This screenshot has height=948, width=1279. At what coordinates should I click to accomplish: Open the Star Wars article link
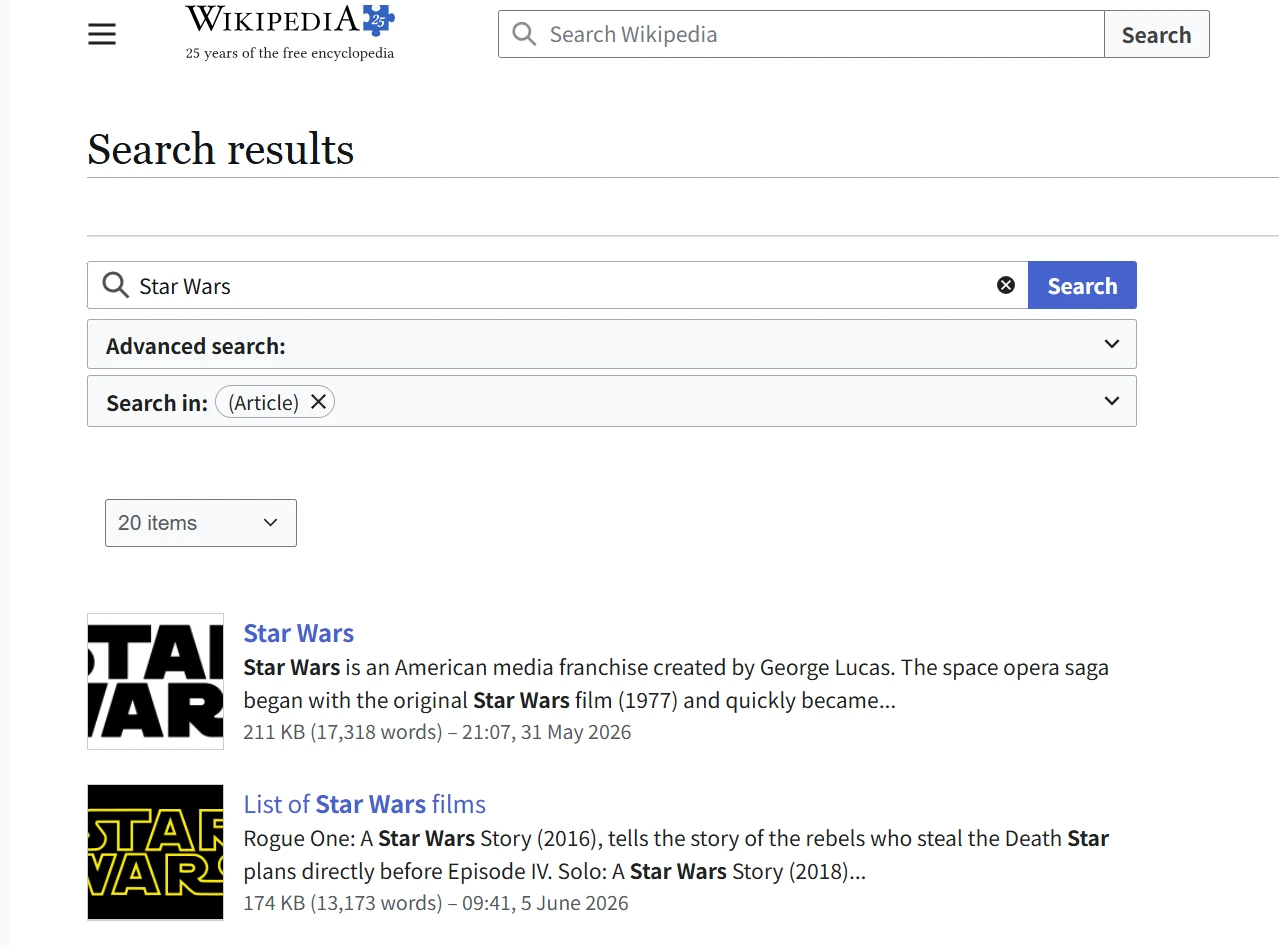coord(299,633)
